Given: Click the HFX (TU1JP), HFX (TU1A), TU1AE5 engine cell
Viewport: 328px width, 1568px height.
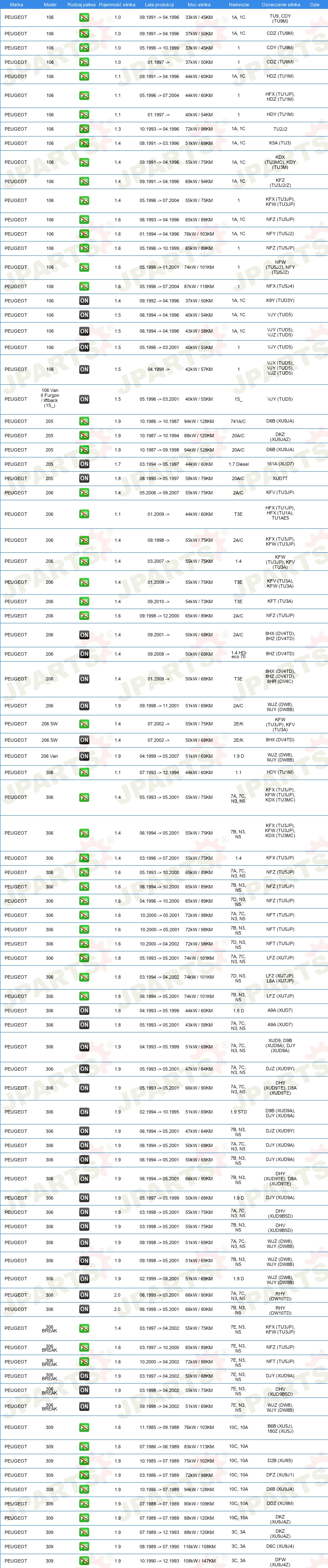Looking at the screenshot, I should pos(280,513).
